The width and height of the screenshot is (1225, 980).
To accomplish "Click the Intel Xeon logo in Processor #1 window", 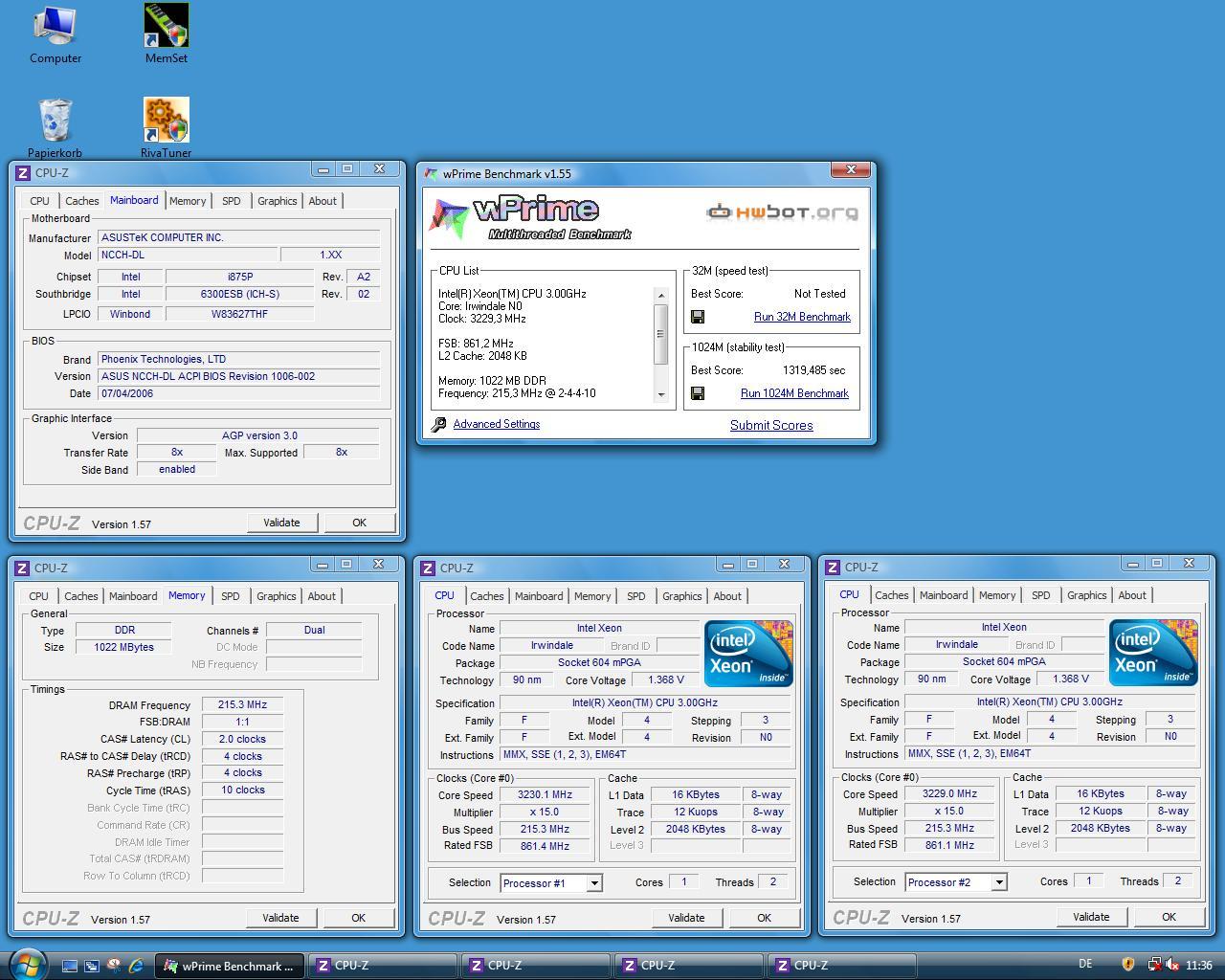I will [x=748, y=654].
